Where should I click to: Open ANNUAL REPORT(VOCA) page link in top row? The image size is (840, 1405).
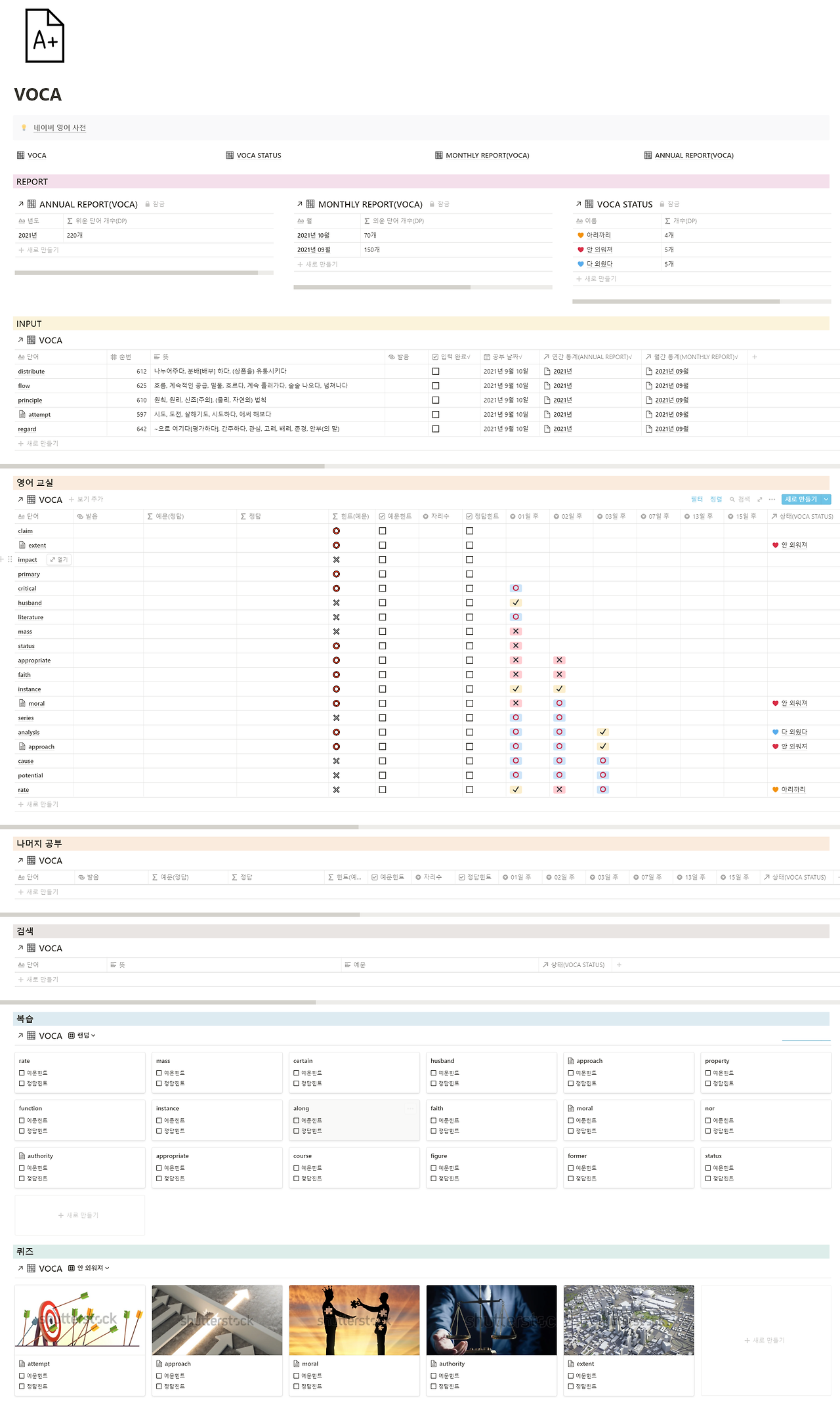click(689, 156)
